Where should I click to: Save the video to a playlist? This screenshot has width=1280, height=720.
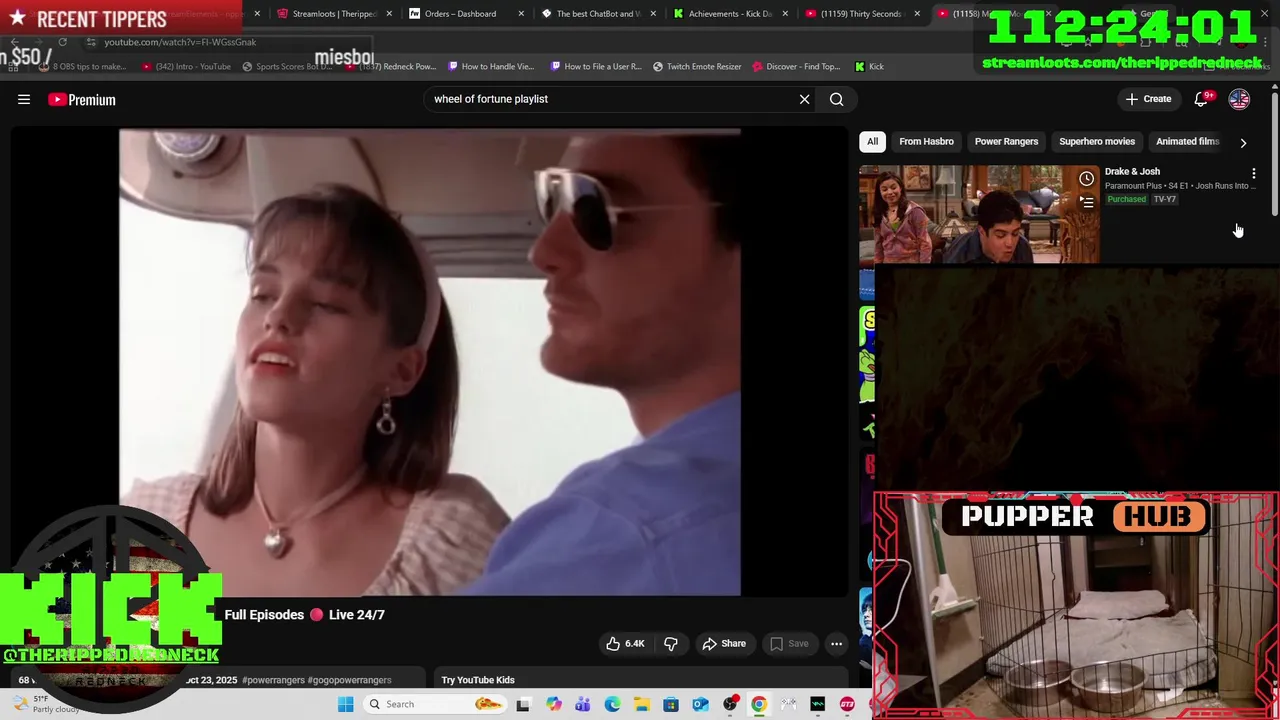[x=789, y=644]
